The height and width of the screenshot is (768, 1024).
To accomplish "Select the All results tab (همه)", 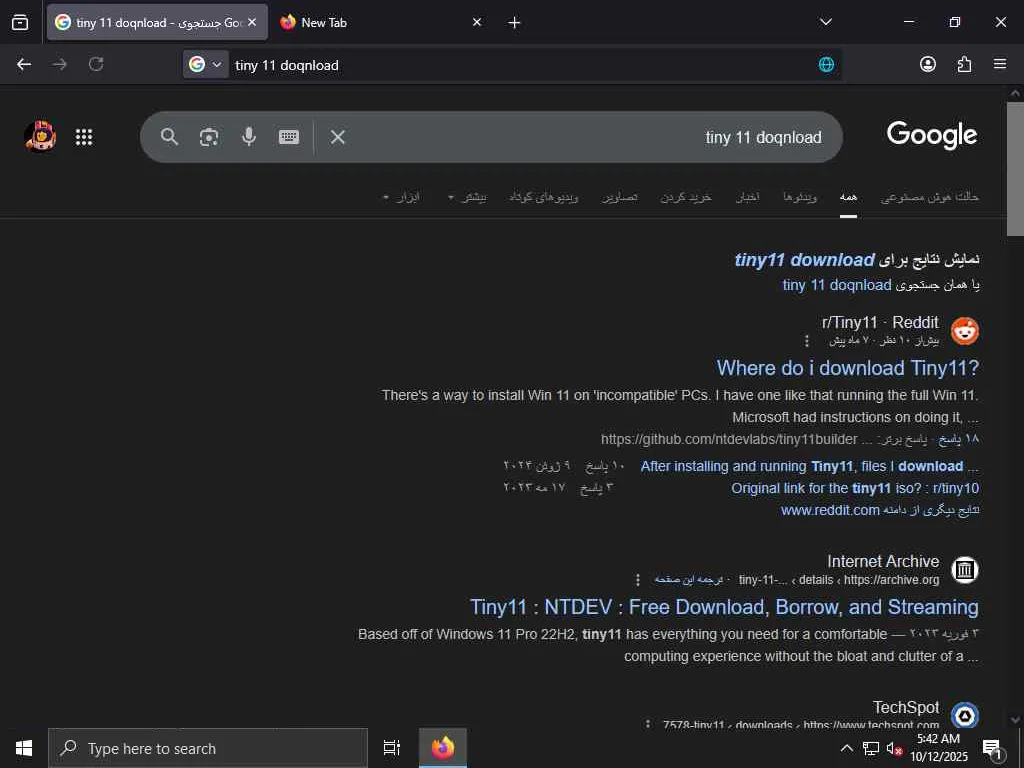I will point(848,197).
